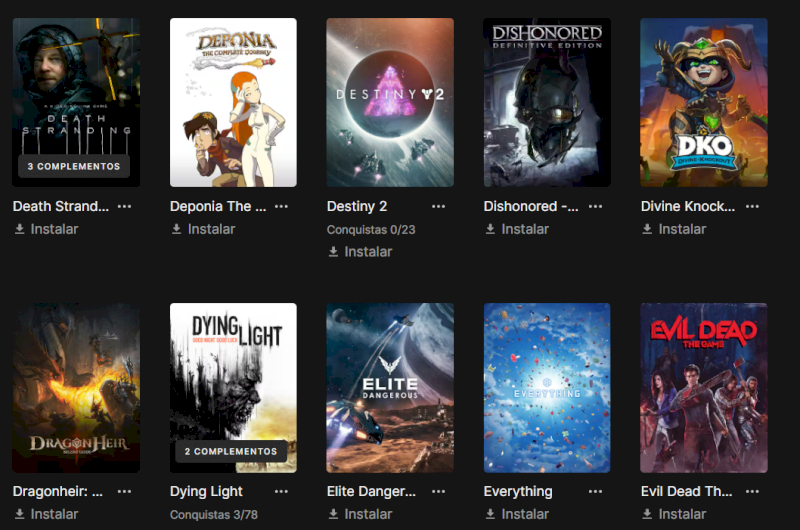Click the 2 Complementos badge on Dying Light

point(231,451)
